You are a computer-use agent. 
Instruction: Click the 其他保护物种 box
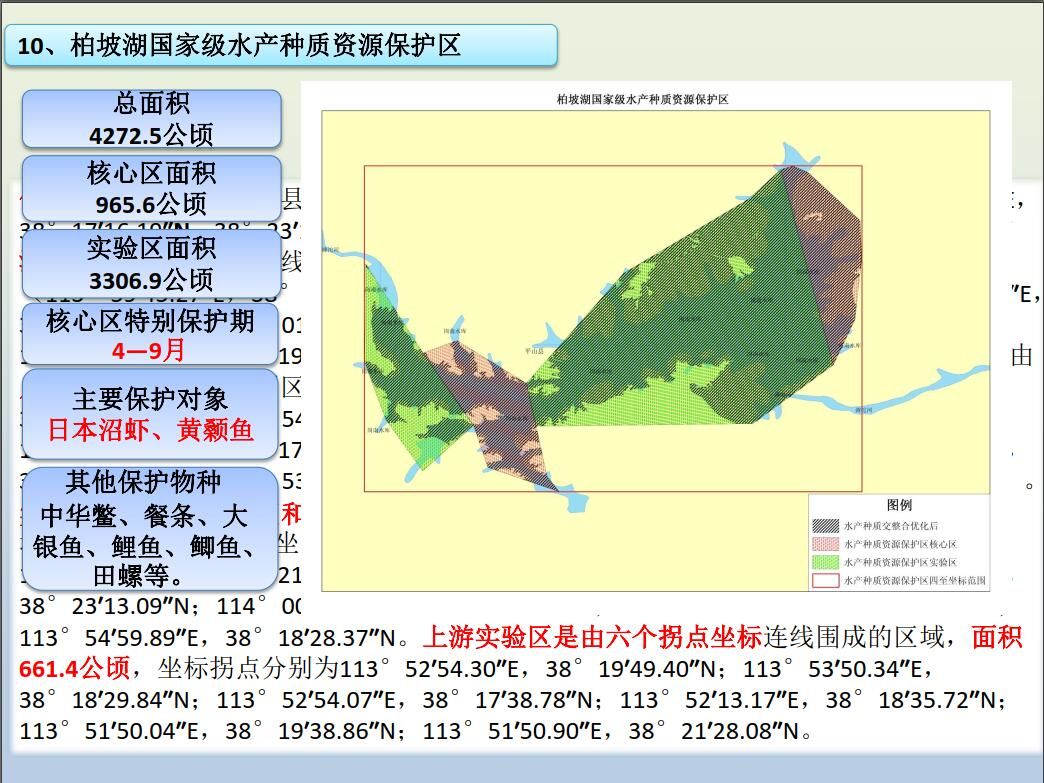(150, 529)
